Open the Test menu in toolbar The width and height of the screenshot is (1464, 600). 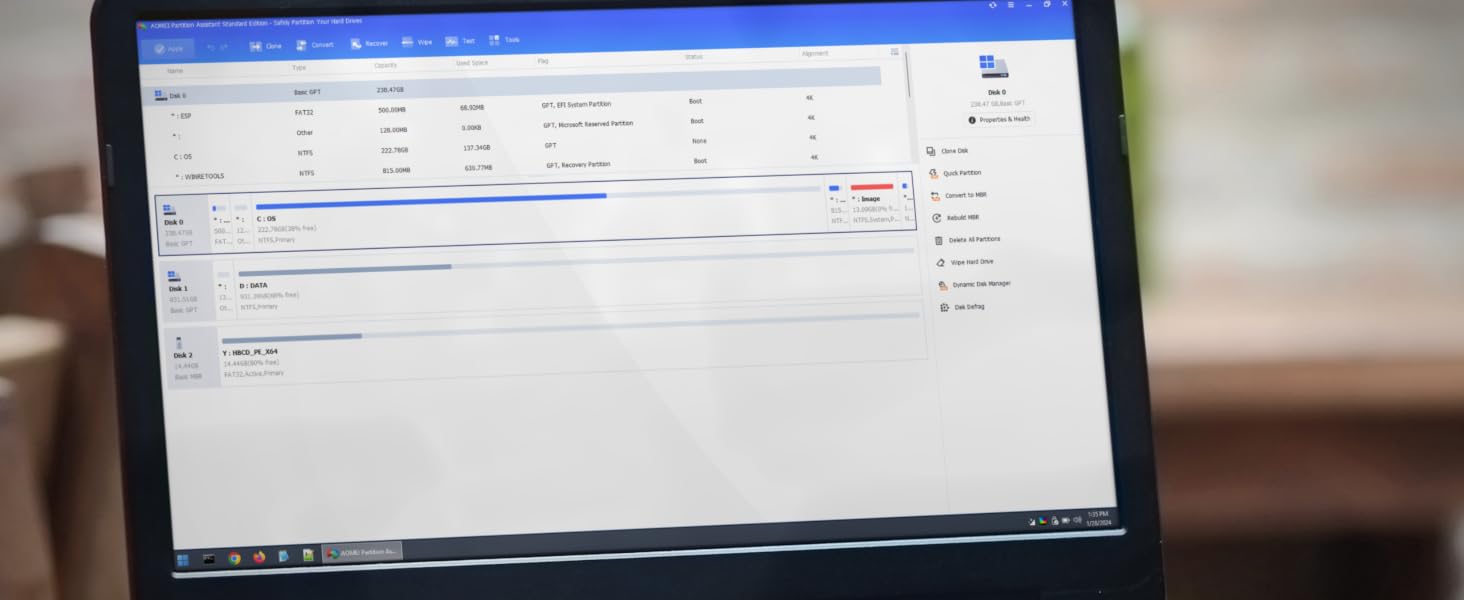click(x=460, y=41)
